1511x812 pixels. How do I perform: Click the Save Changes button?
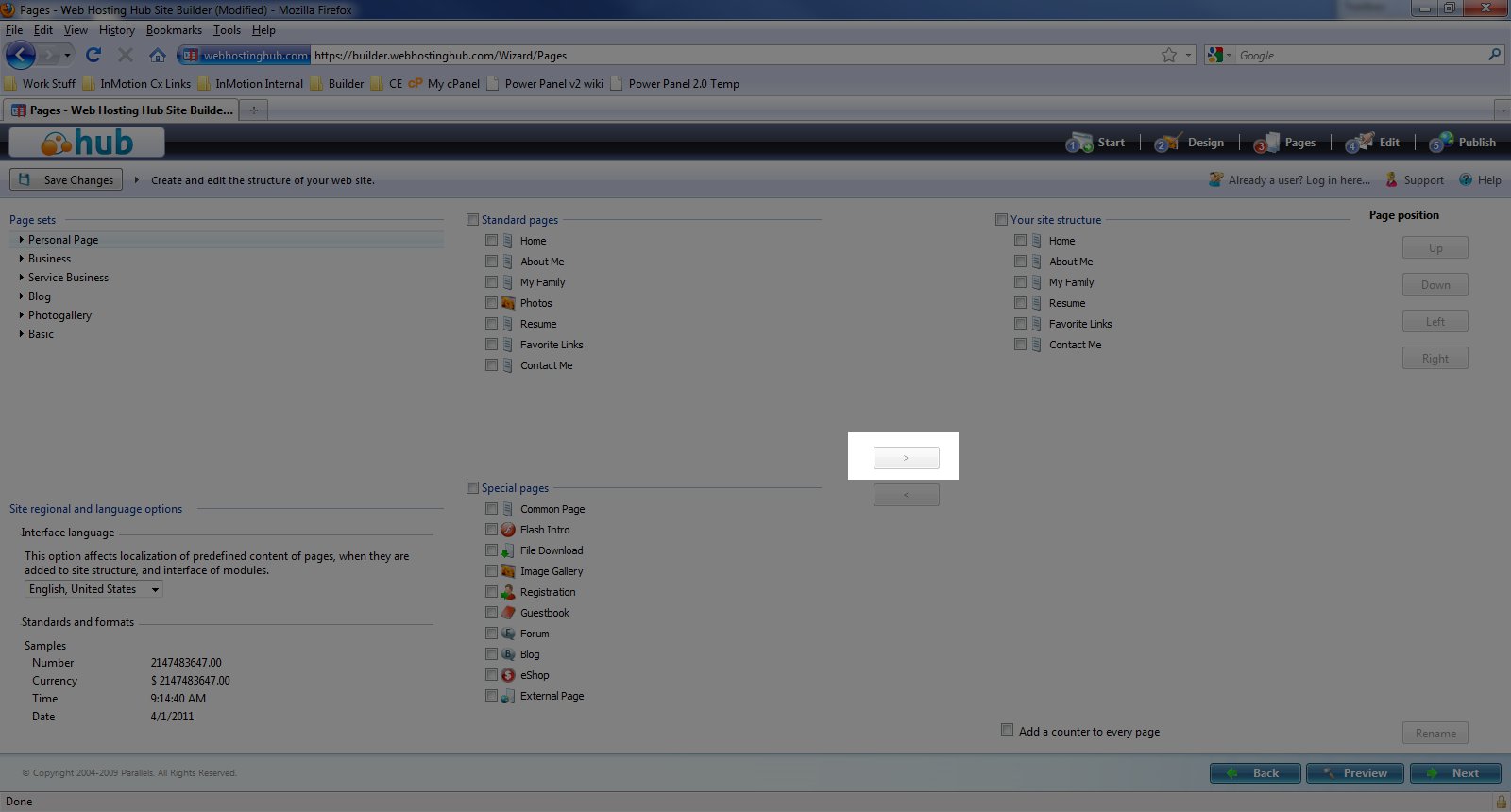point(66,180)
